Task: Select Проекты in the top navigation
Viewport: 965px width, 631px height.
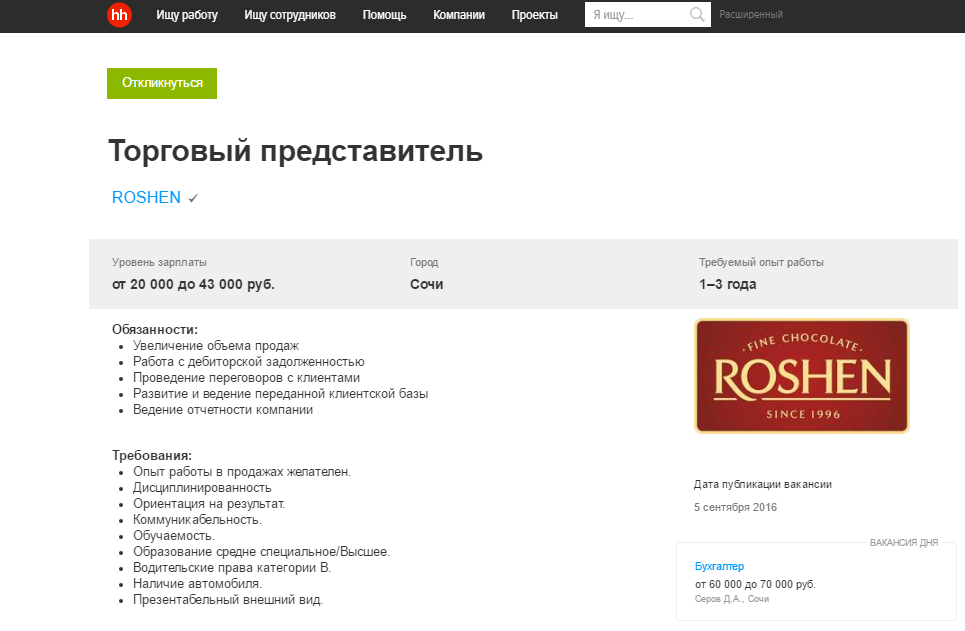Action: point(534,15)
